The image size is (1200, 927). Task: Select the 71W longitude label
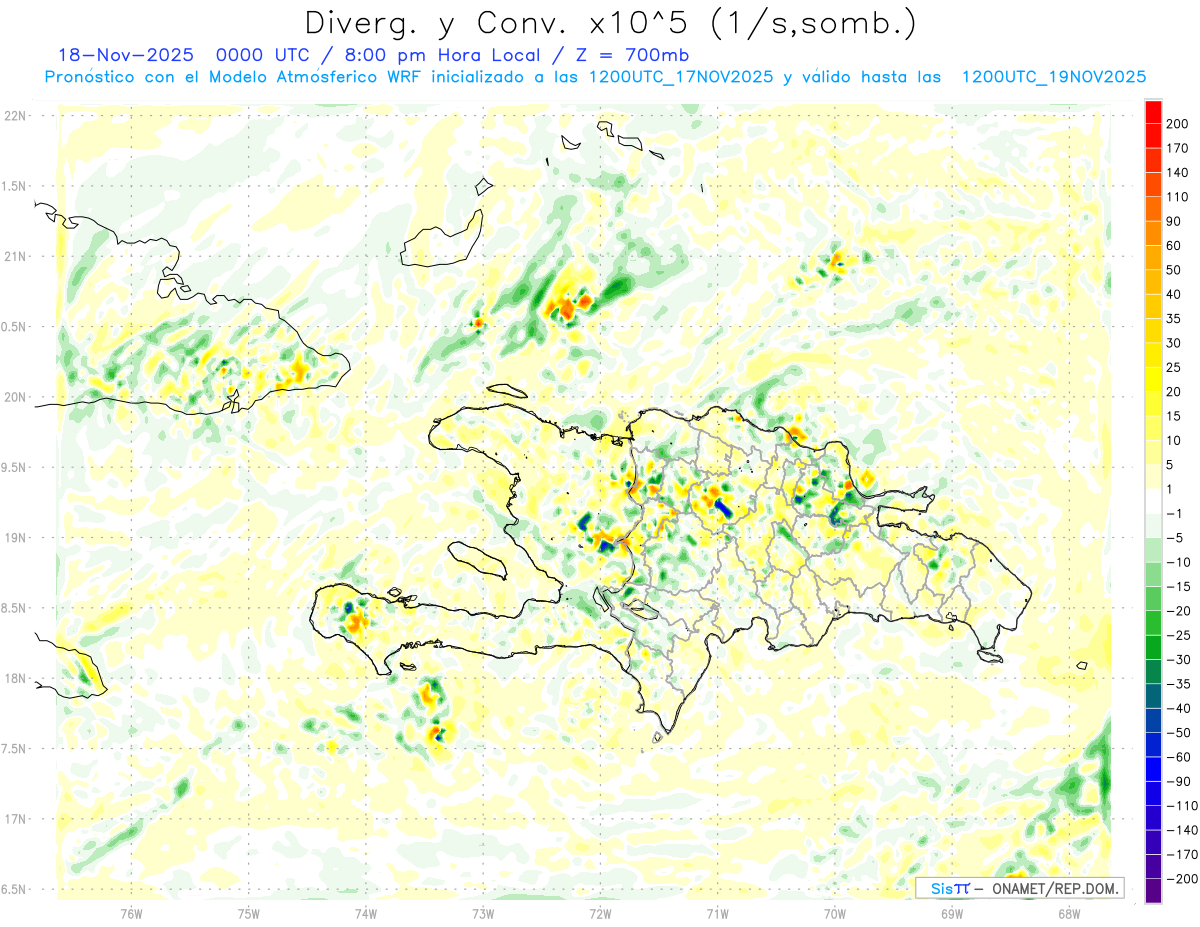[717, 913]
